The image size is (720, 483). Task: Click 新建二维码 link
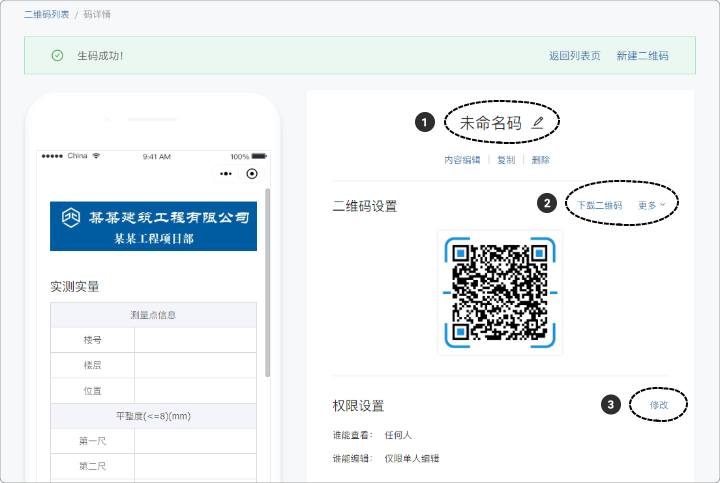(642, 56)
